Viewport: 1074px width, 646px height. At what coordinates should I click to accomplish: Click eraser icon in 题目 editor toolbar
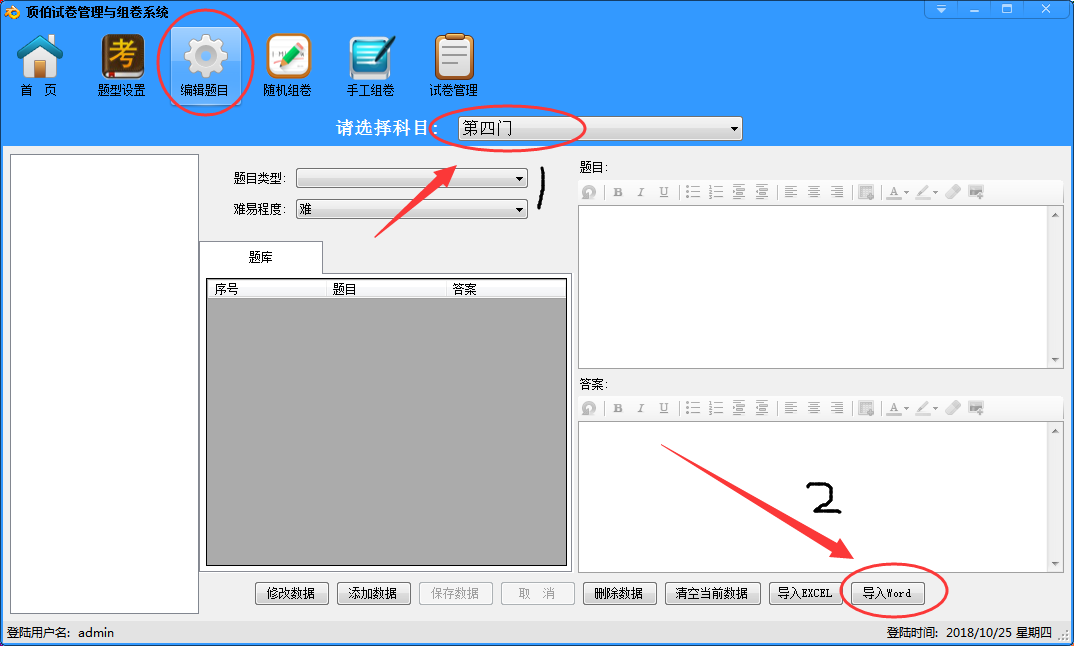point(952,192)
